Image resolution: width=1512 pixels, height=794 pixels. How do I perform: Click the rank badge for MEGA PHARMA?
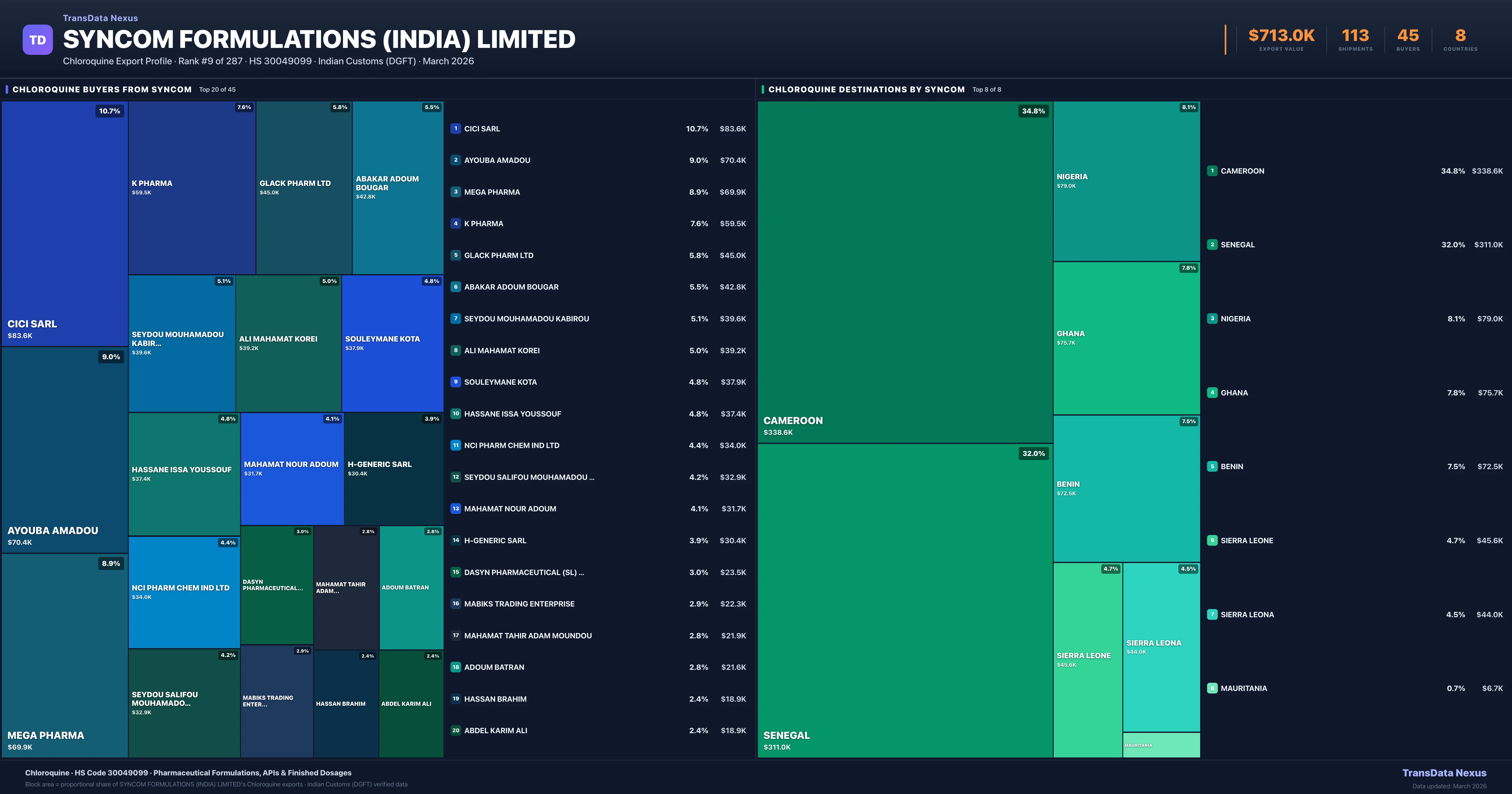[x=455, y=192]
